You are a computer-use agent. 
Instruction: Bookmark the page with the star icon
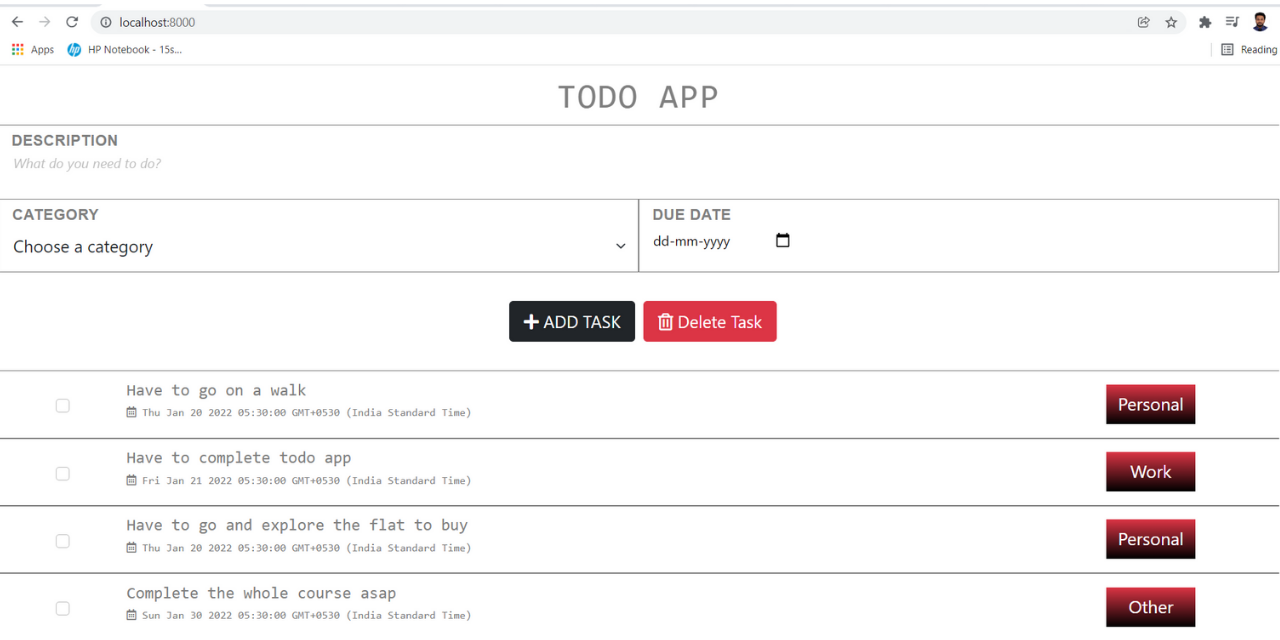click(x=1171, y=21)
